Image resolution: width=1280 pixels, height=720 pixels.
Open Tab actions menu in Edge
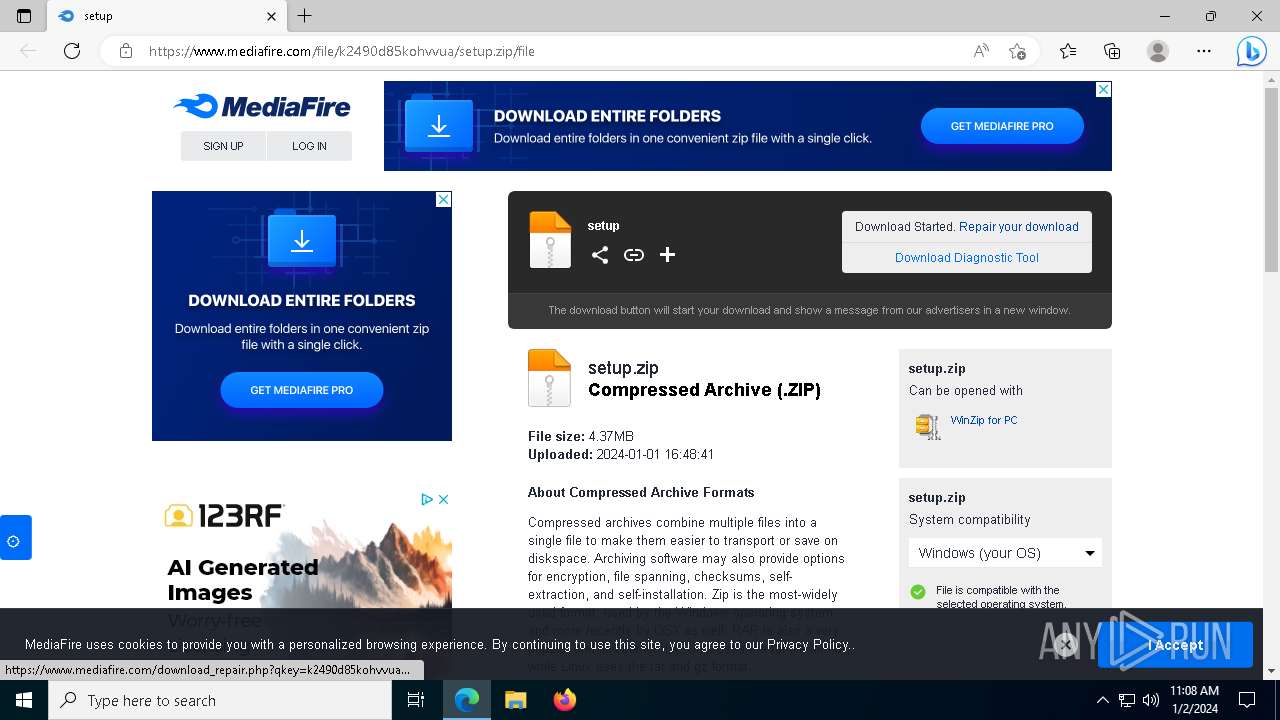(24, 16)
